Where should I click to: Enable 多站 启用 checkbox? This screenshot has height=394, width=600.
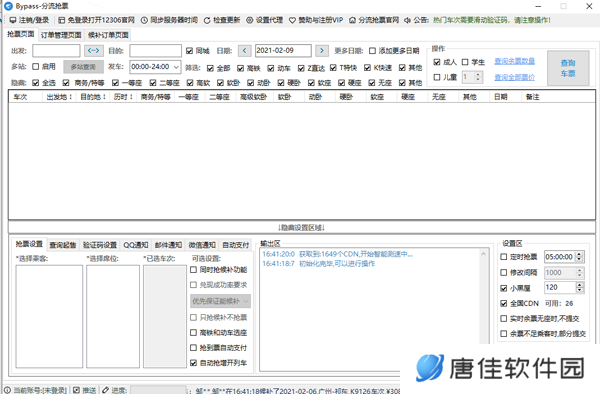point(36,67)
